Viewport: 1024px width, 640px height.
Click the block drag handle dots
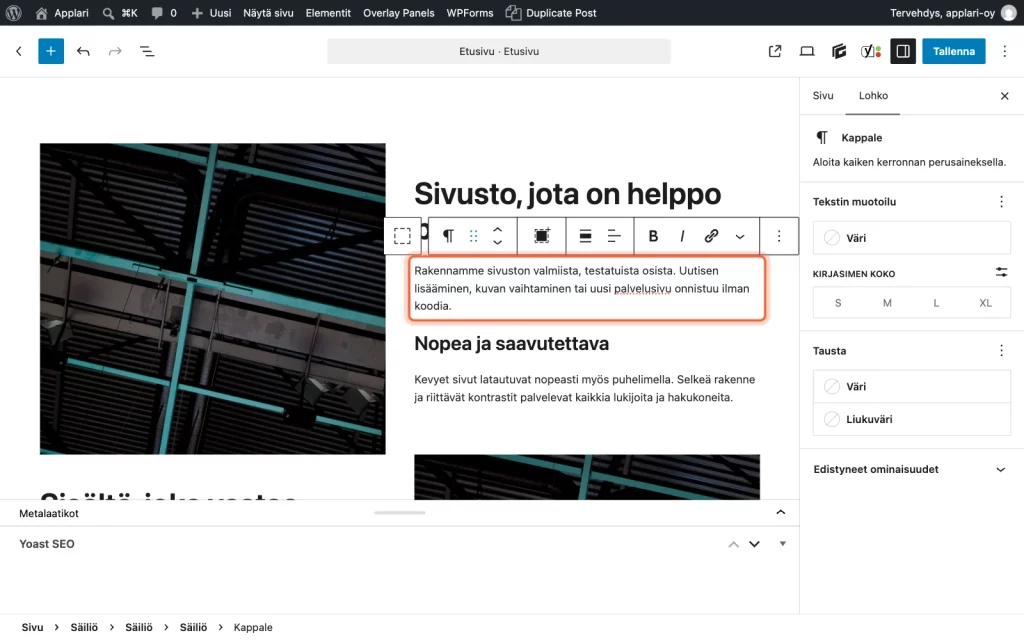tap(473, 236)
